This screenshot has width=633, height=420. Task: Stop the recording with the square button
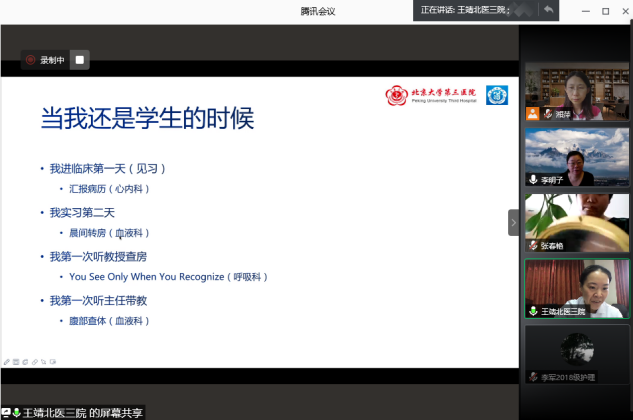[80, 60]
